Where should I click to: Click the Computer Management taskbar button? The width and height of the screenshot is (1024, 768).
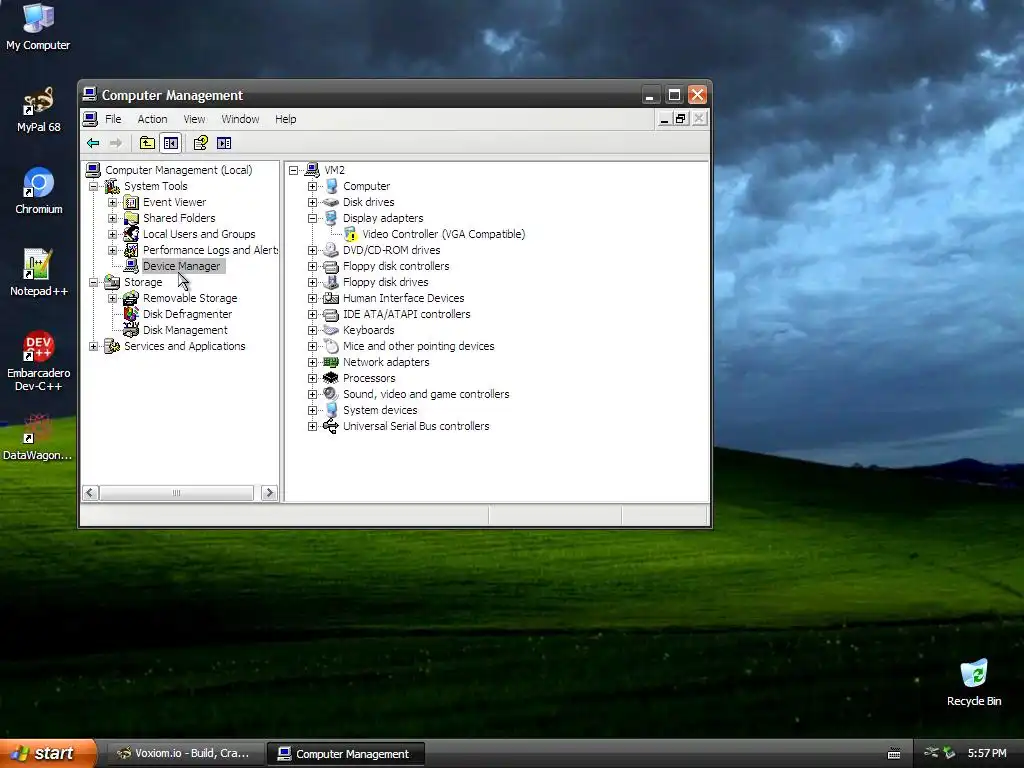pyautogui.click(x=346, y=754)
